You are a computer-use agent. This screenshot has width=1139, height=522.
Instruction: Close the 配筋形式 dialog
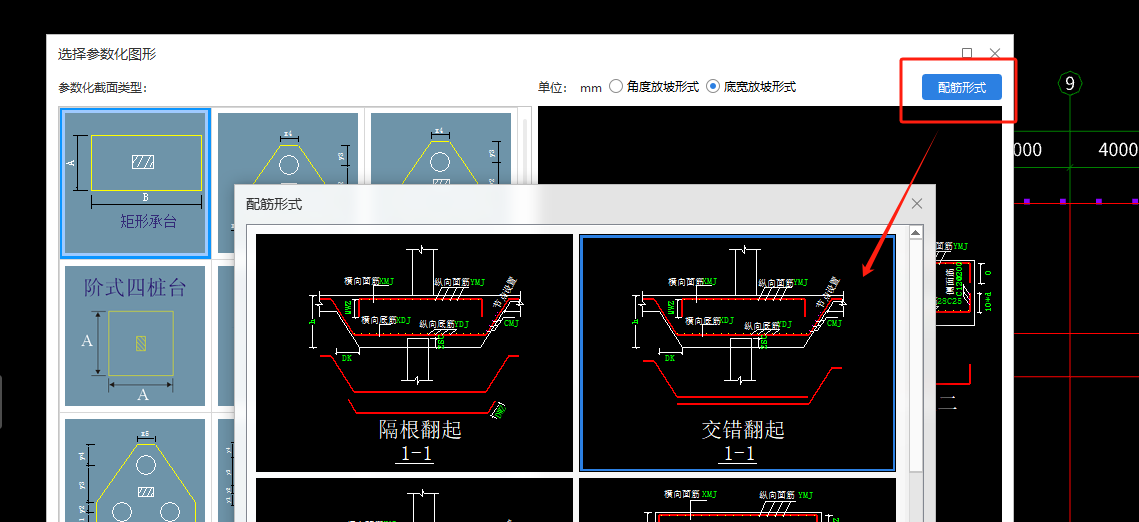pyautogui.click(x=917, y=204)
